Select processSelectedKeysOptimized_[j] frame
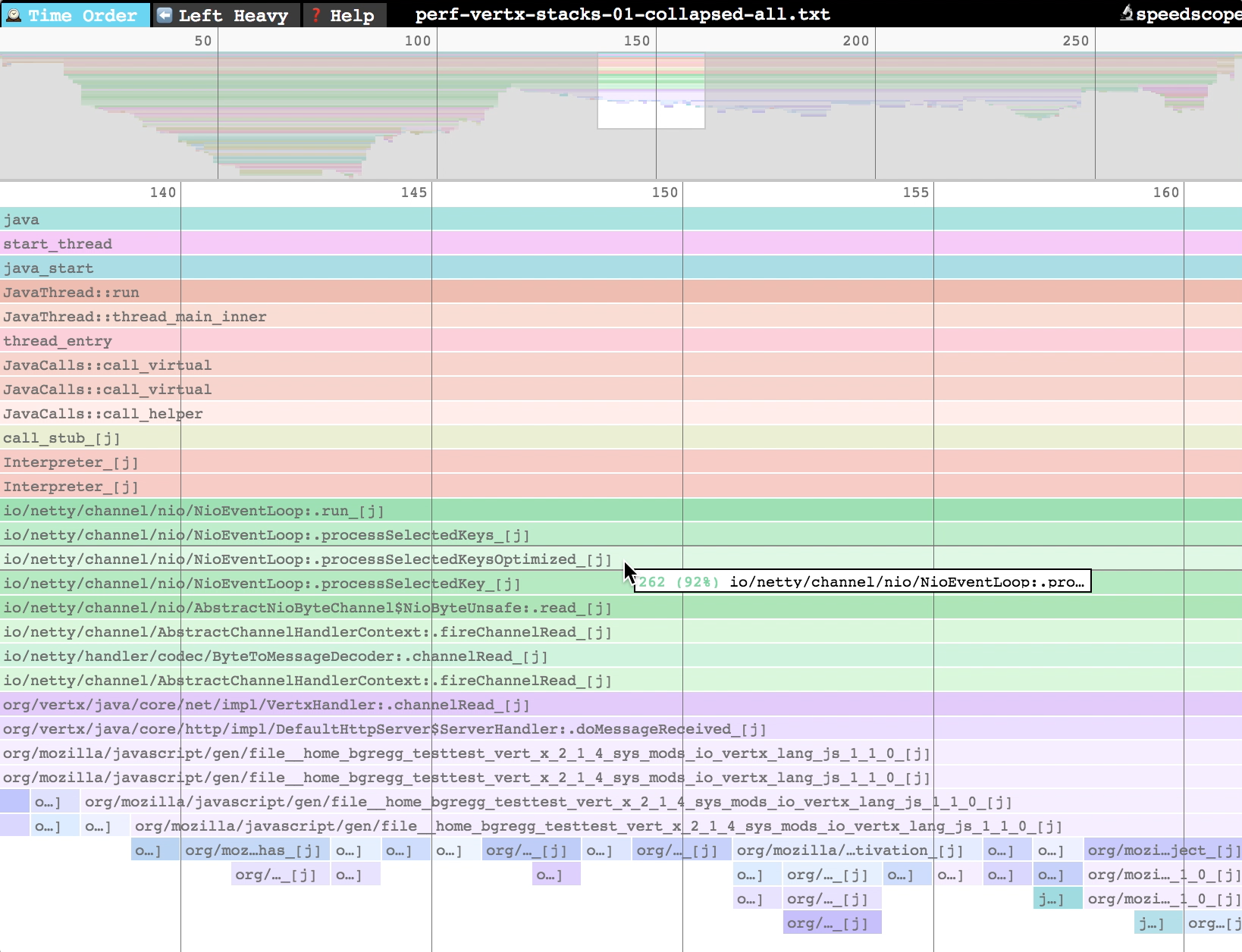1242x952 pixels. (x=621, y=559)
